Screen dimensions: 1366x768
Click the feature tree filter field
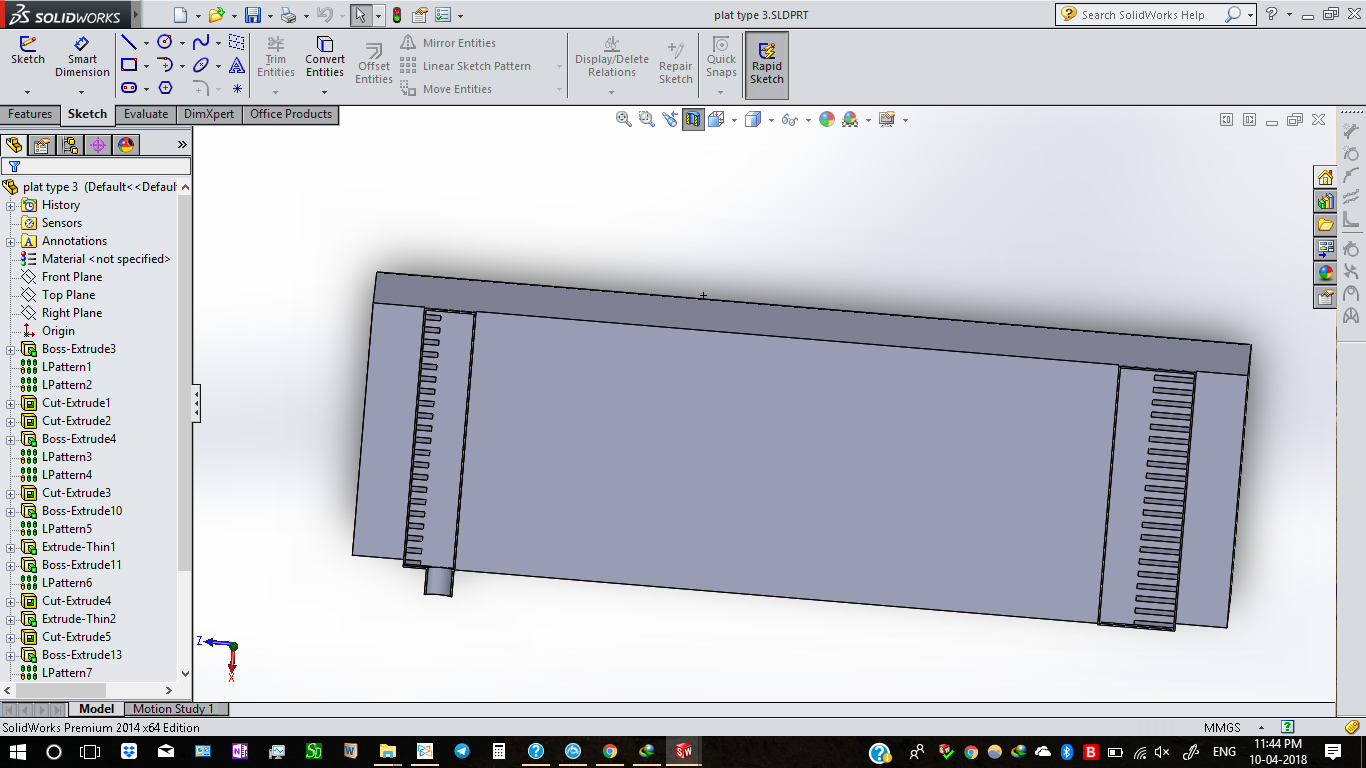point(96,166)
